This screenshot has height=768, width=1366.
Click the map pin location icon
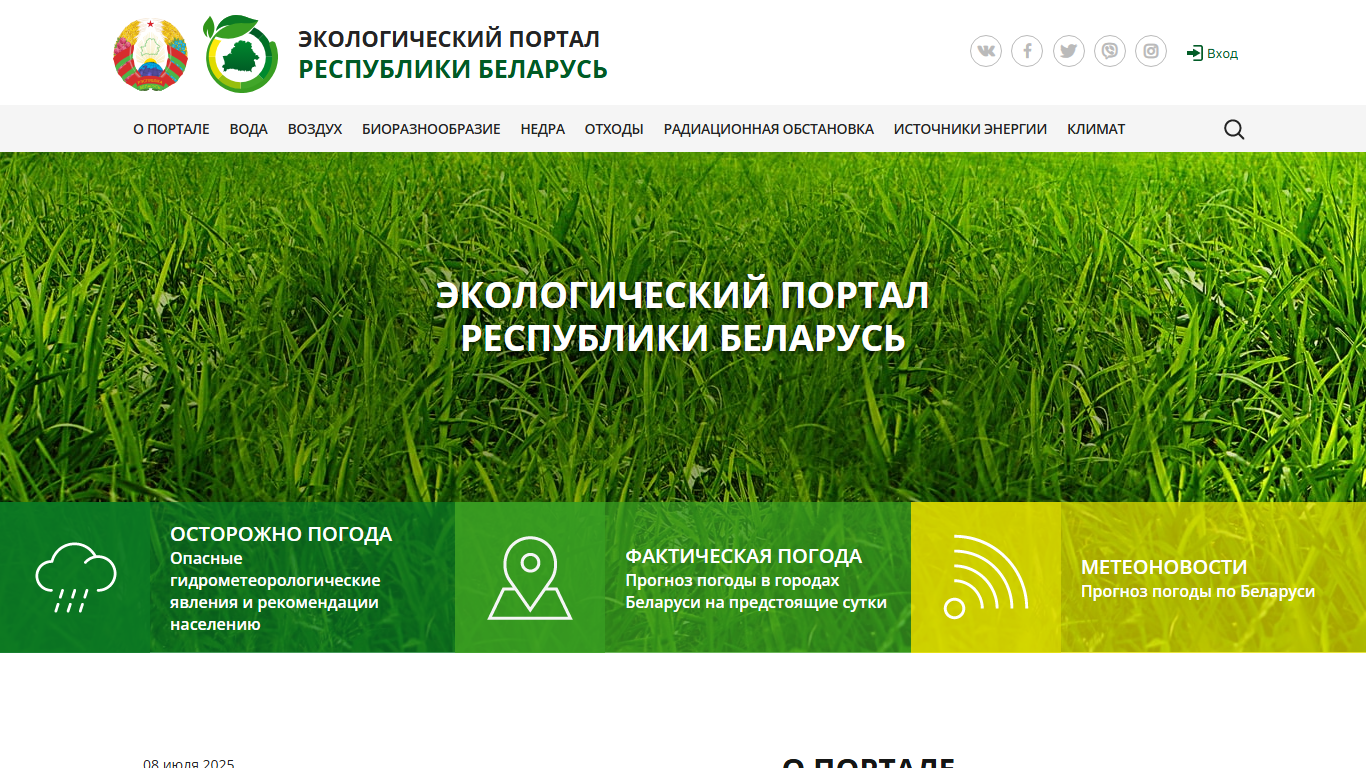pyautogui.click(x=530, y=578)
